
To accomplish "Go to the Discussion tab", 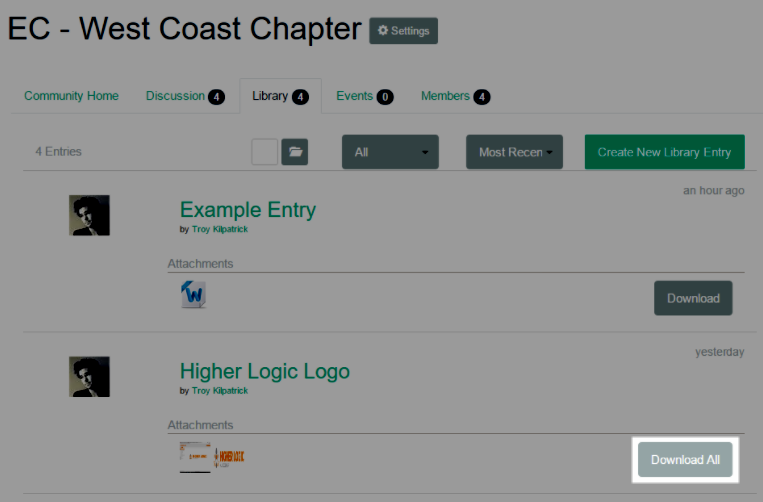I will click(185, 96).
